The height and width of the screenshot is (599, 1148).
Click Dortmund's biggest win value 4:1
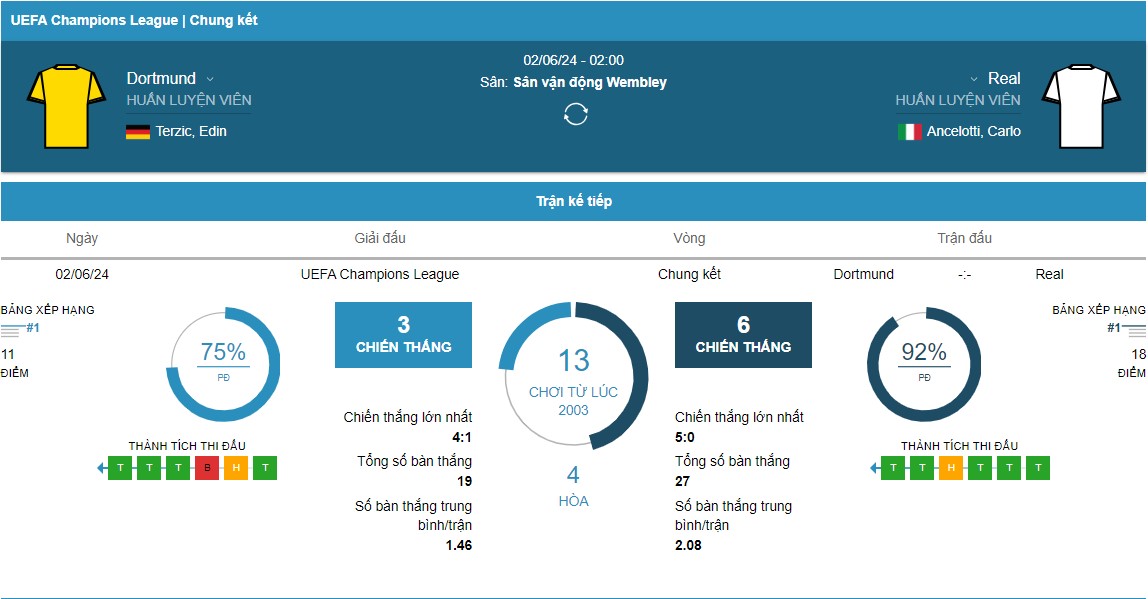click(x=462, y=437)
